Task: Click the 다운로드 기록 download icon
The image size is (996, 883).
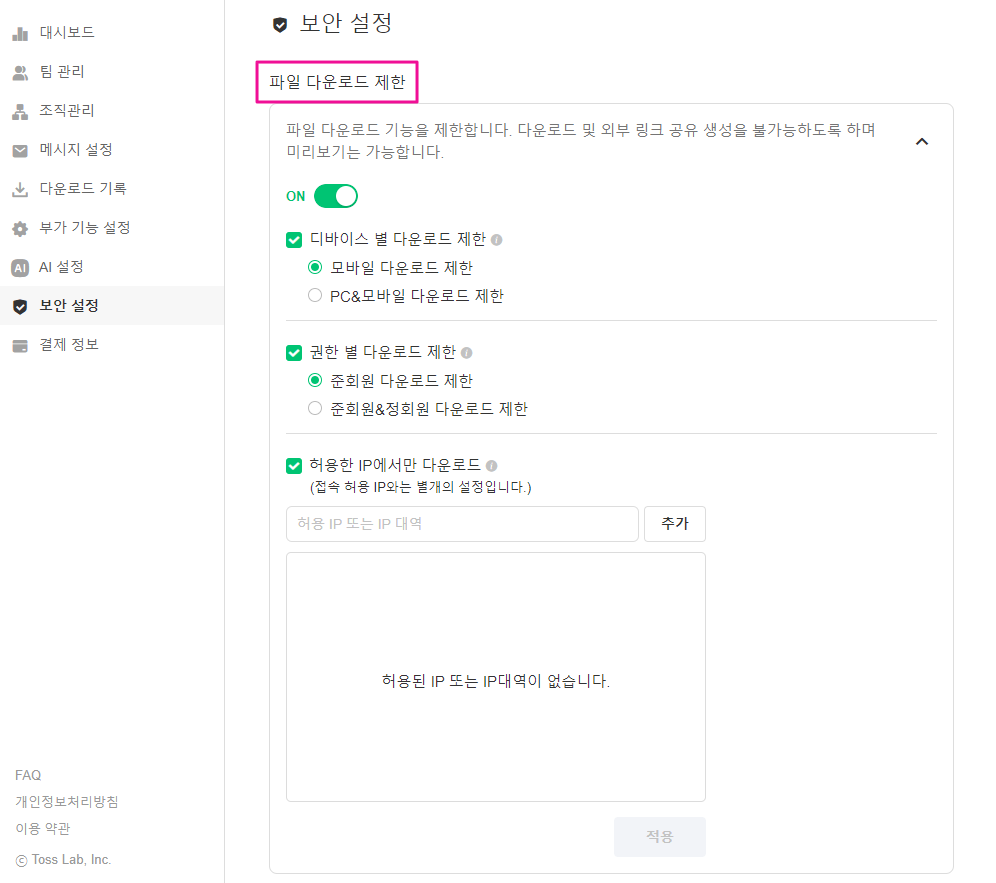Action: pos(20,189)
